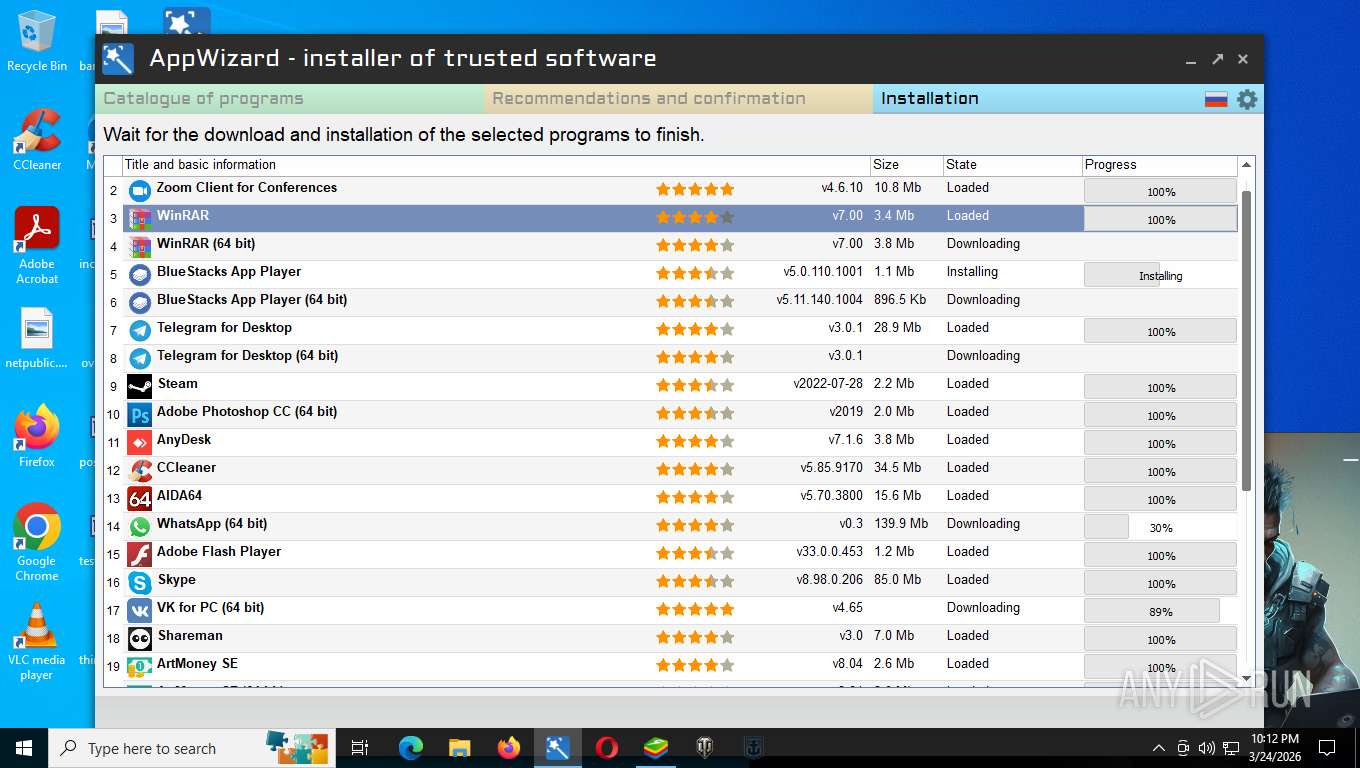Viewport: 1360px width, 768px height.
Task: Click the CCleaner icon in the list
Action: 140,470
